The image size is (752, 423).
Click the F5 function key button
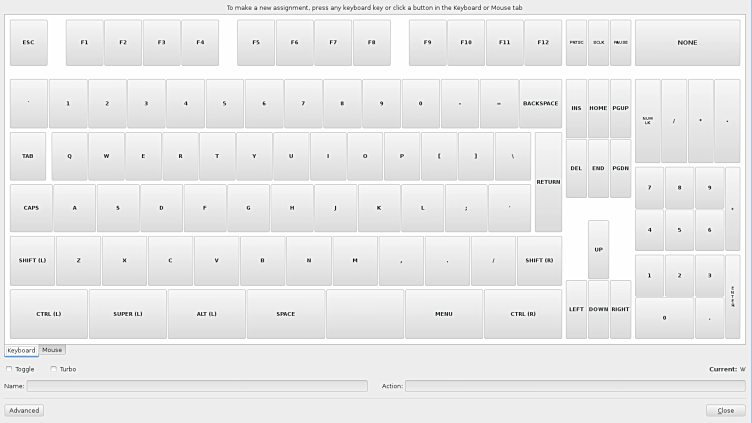point(256,43)
